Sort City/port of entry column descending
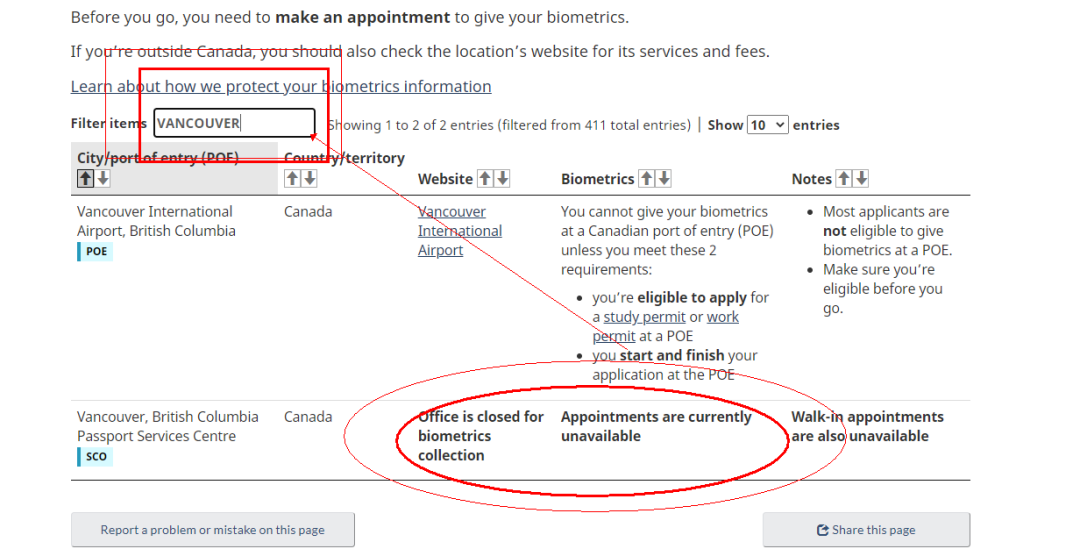The image size is (1080, 549). click(103, 178)
